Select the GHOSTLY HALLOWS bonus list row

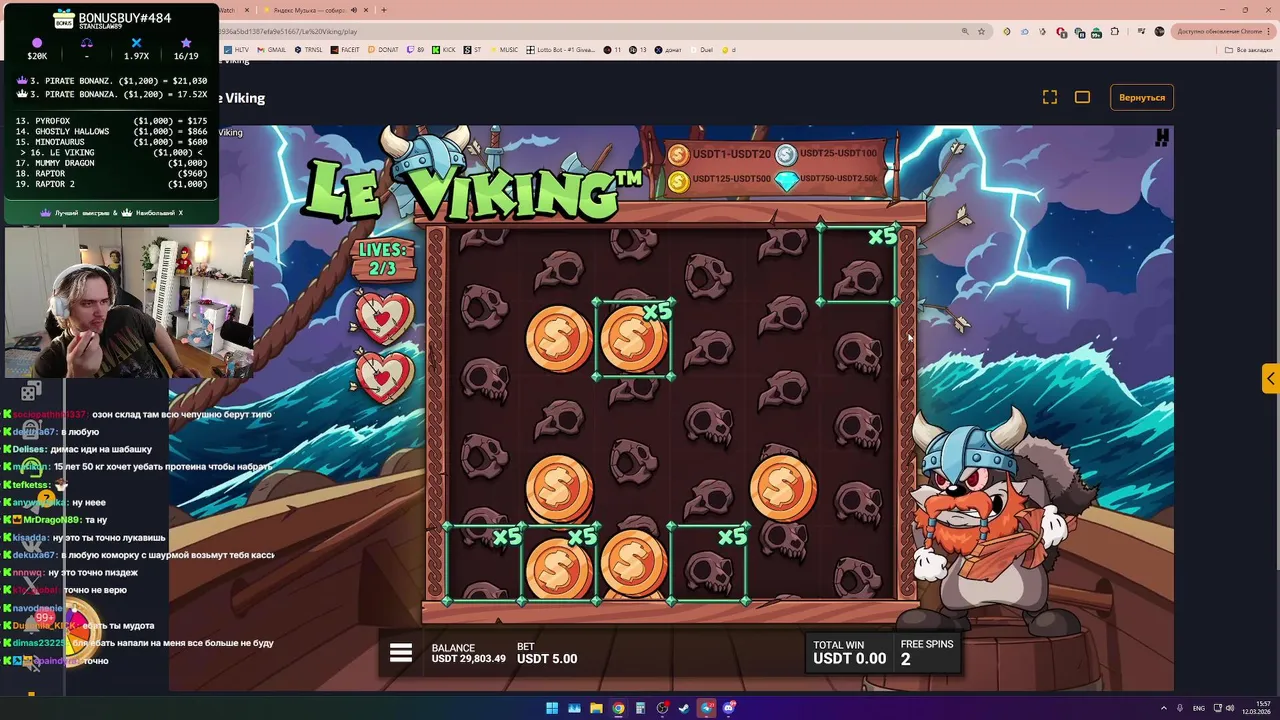tap(111, 131)
